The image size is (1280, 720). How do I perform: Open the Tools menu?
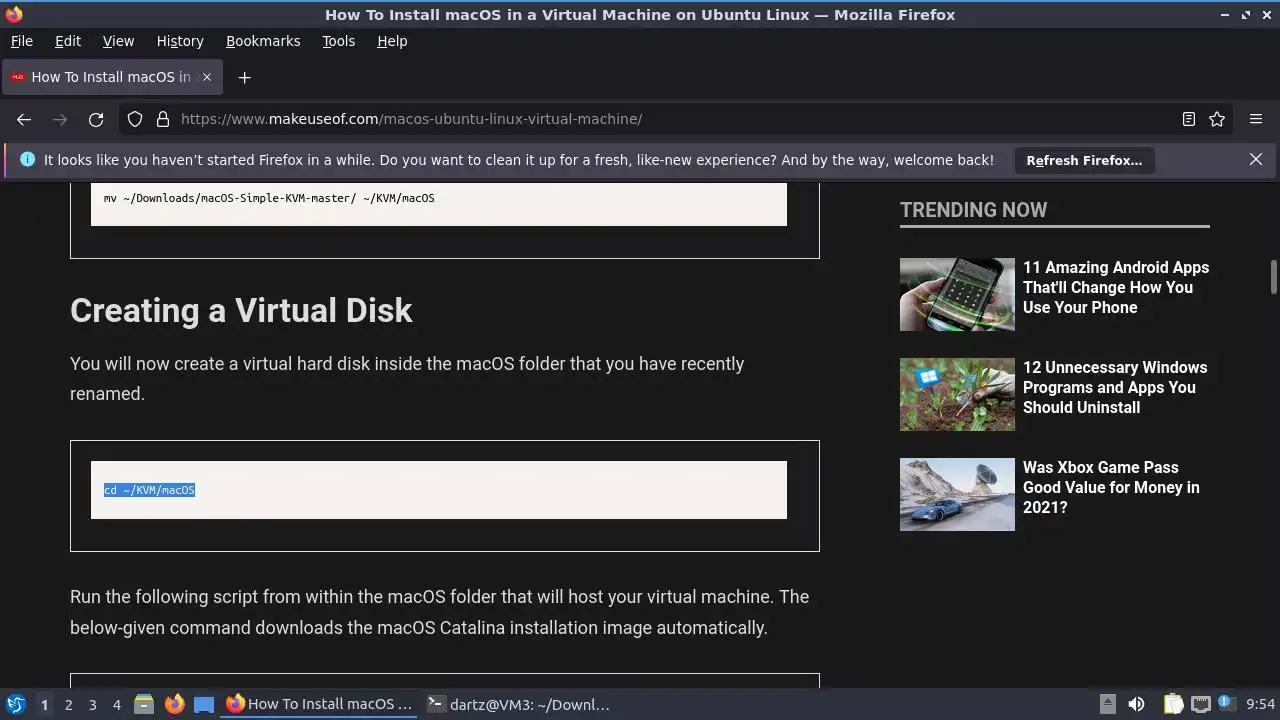[x=338, y=41]
